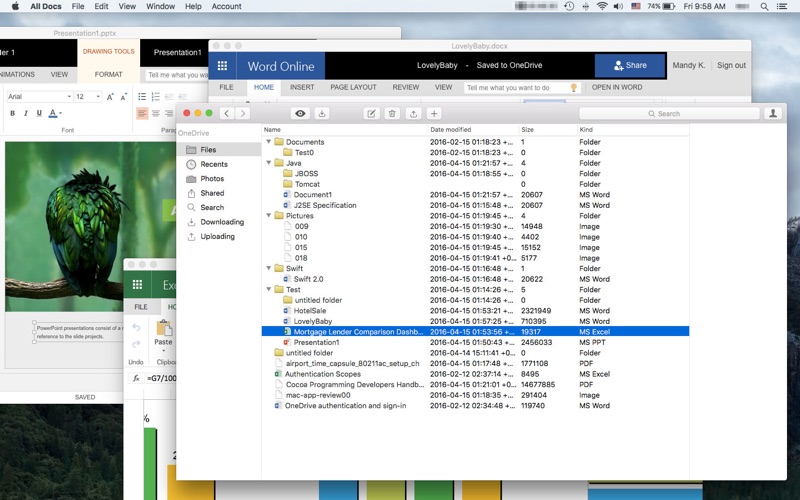Image resolution: width=800 pixels, height=500 pixels.
Task: Click the volume icon in menu bar
Action: coord(618,6)
